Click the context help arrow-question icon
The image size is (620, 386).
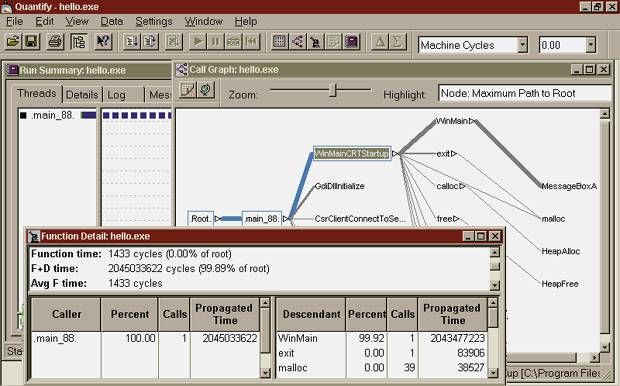tap(103, 41)
